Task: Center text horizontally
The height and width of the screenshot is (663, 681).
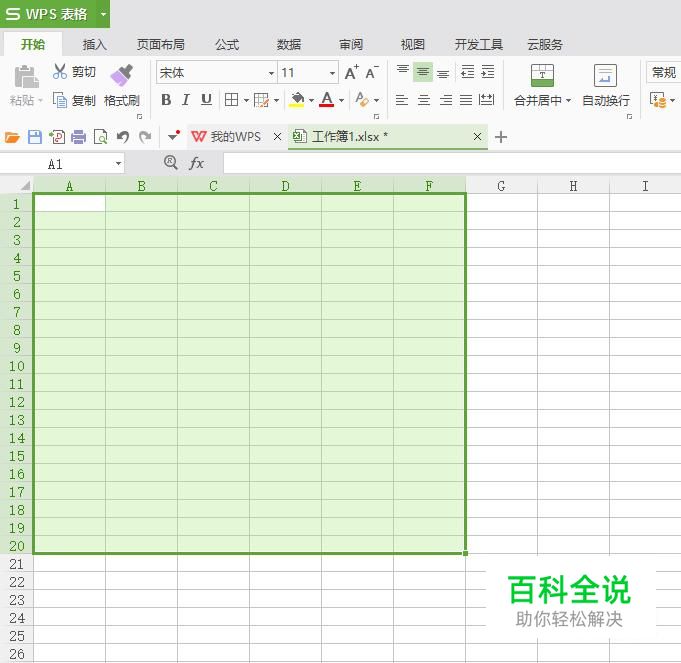Action: (x=424, y=100)
